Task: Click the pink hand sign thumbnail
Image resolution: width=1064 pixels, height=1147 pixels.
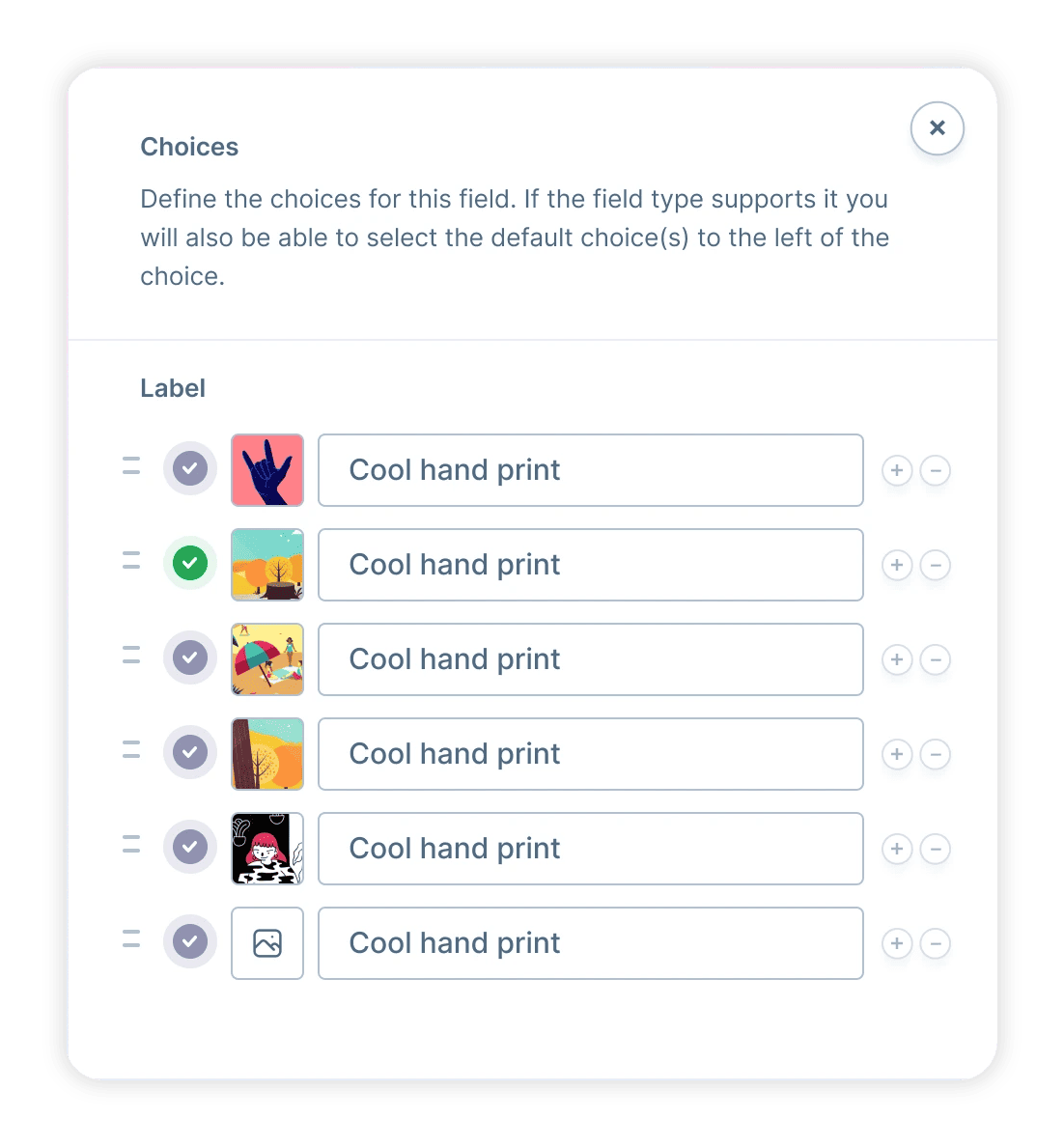Action: click(267, 470)
